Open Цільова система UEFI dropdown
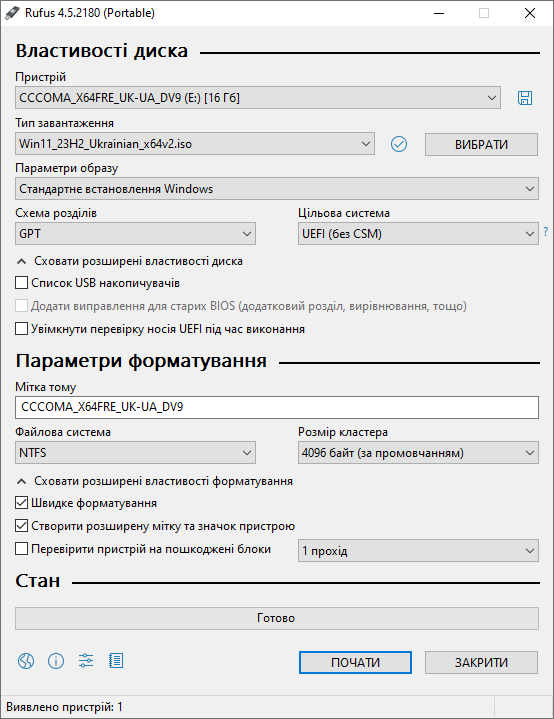This screenshot has height=719, width=554. (x=418, y=234)
